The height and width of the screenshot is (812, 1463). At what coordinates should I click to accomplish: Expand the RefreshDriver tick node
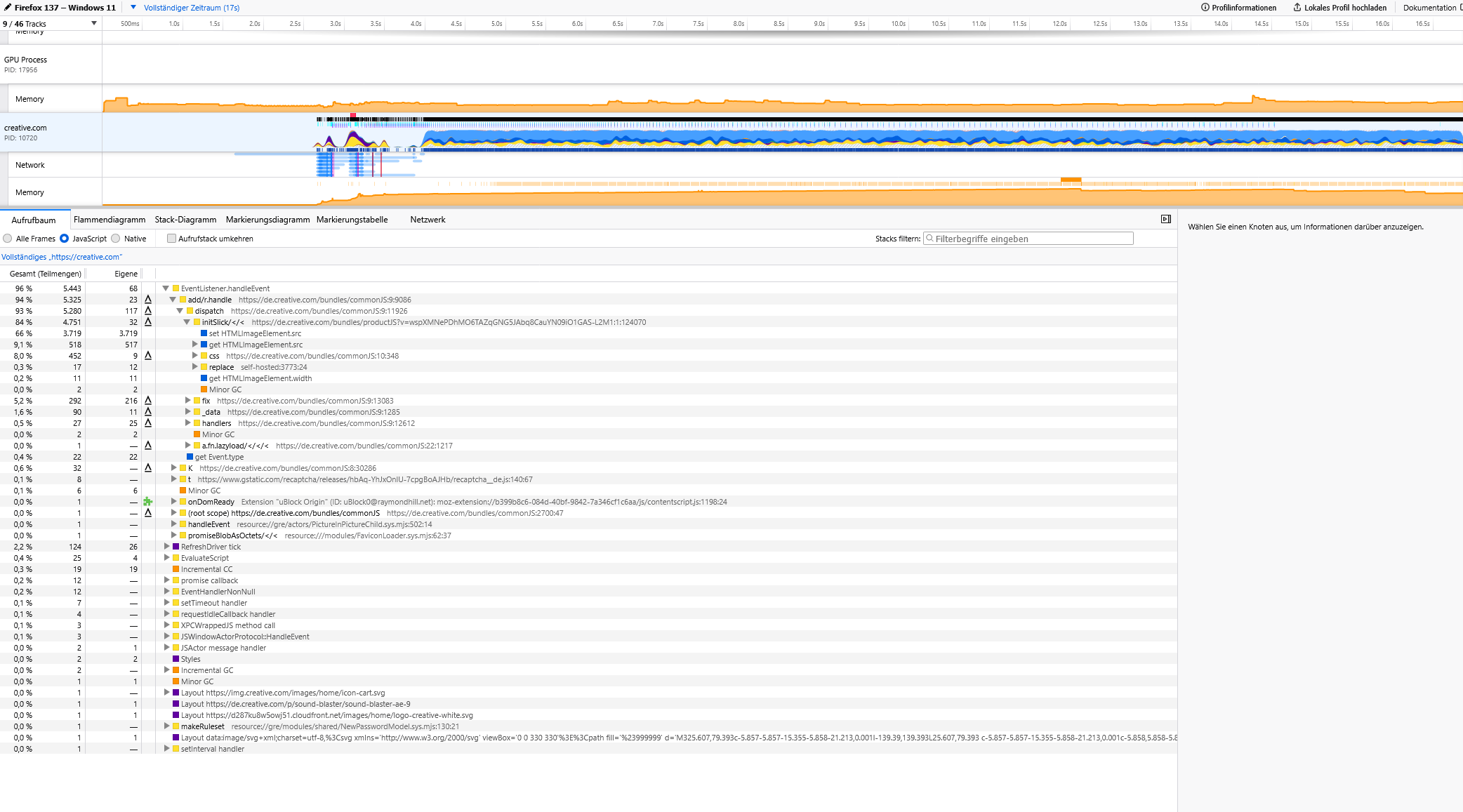tap(166, 547)
